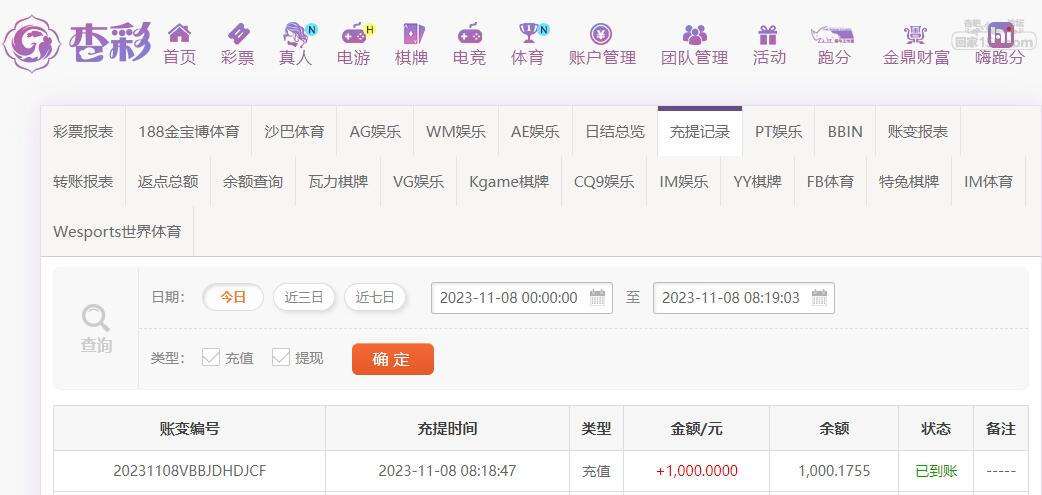
Task: Open 账户管理 account management icon
Action: pos(601,34)
